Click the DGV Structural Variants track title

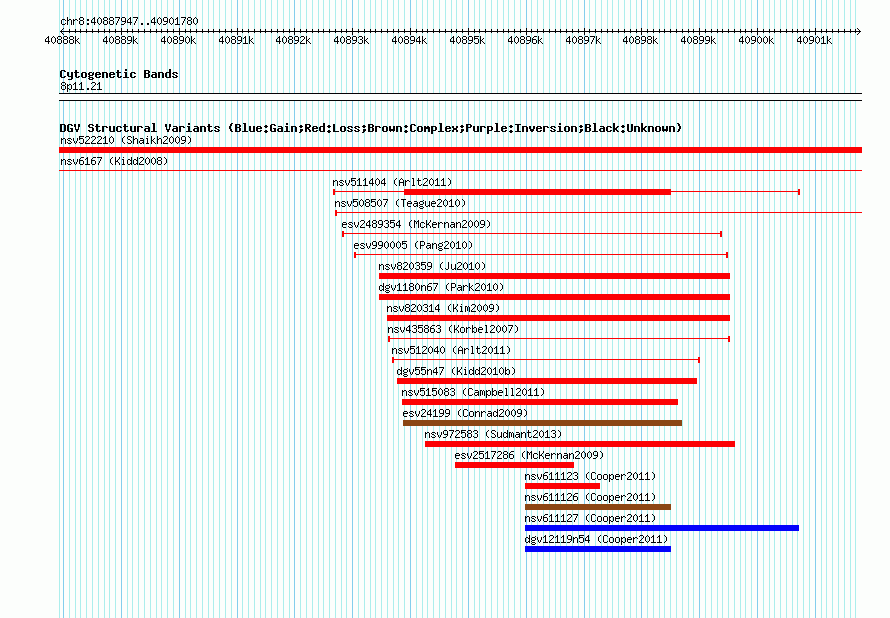click(x=371, y=128)
